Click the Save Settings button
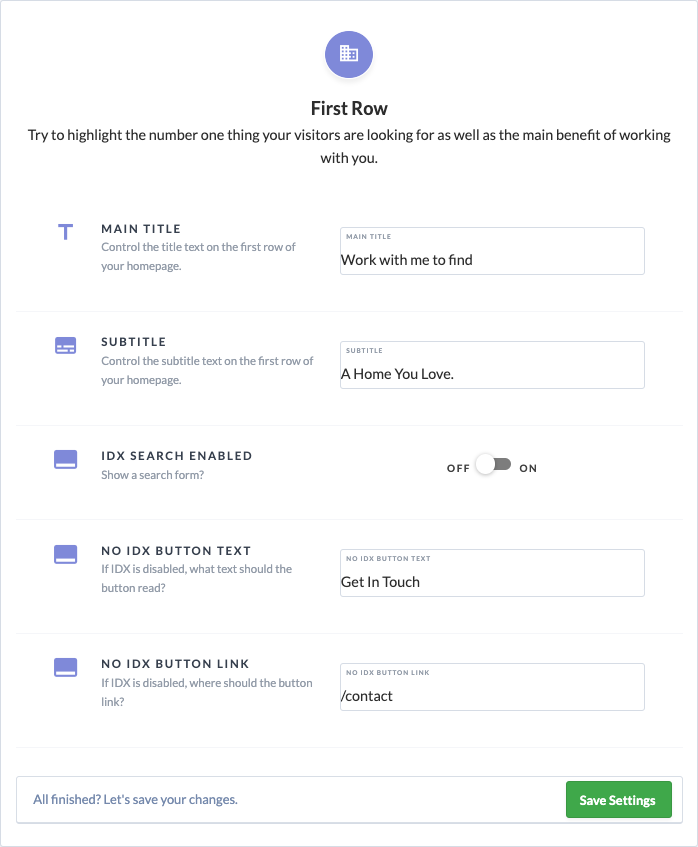Image resolution: width=698 pixels, height=847 pixels. [619, 799]
